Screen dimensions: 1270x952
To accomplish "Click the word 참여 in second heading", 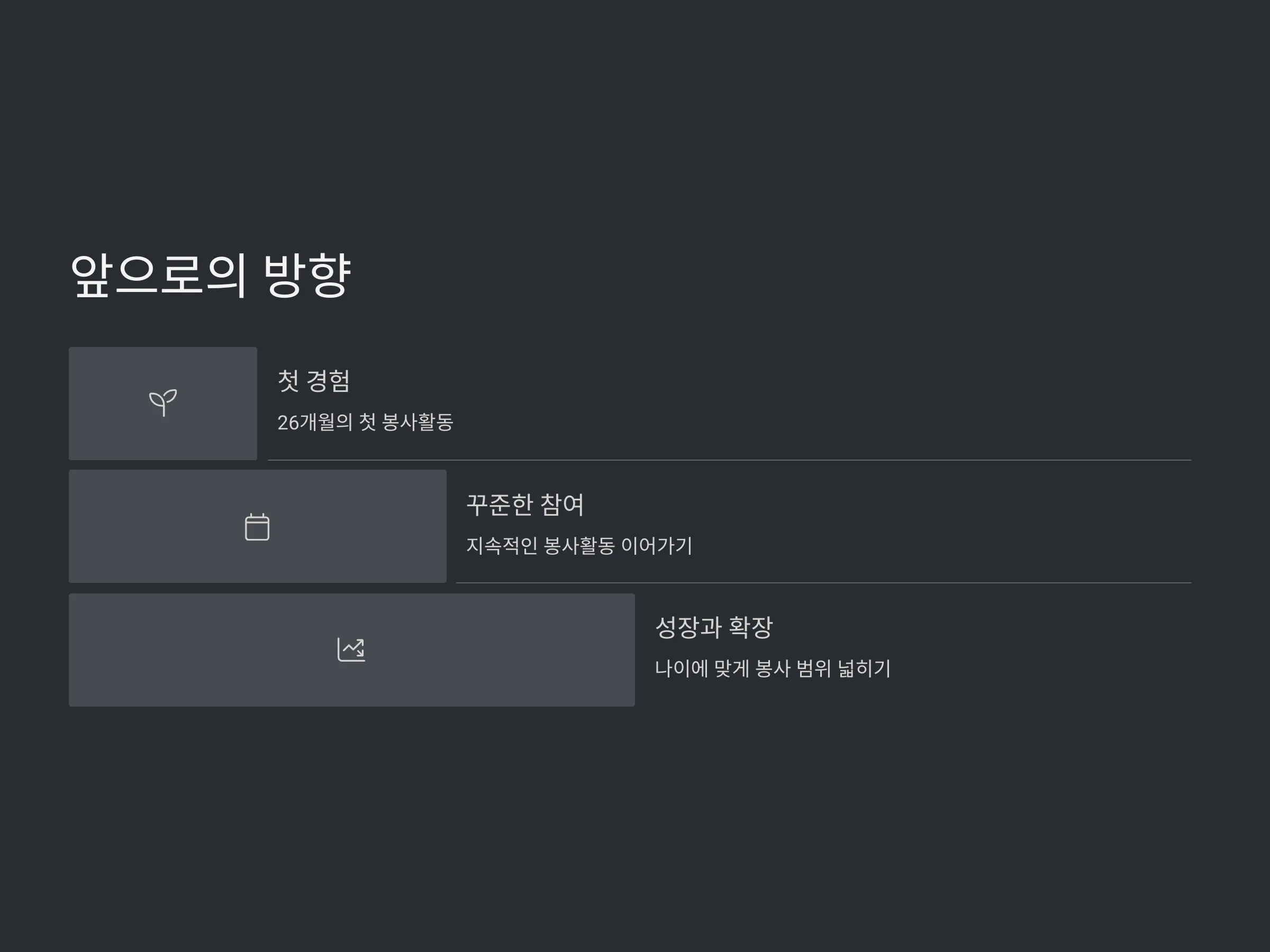I will [562, 505].
